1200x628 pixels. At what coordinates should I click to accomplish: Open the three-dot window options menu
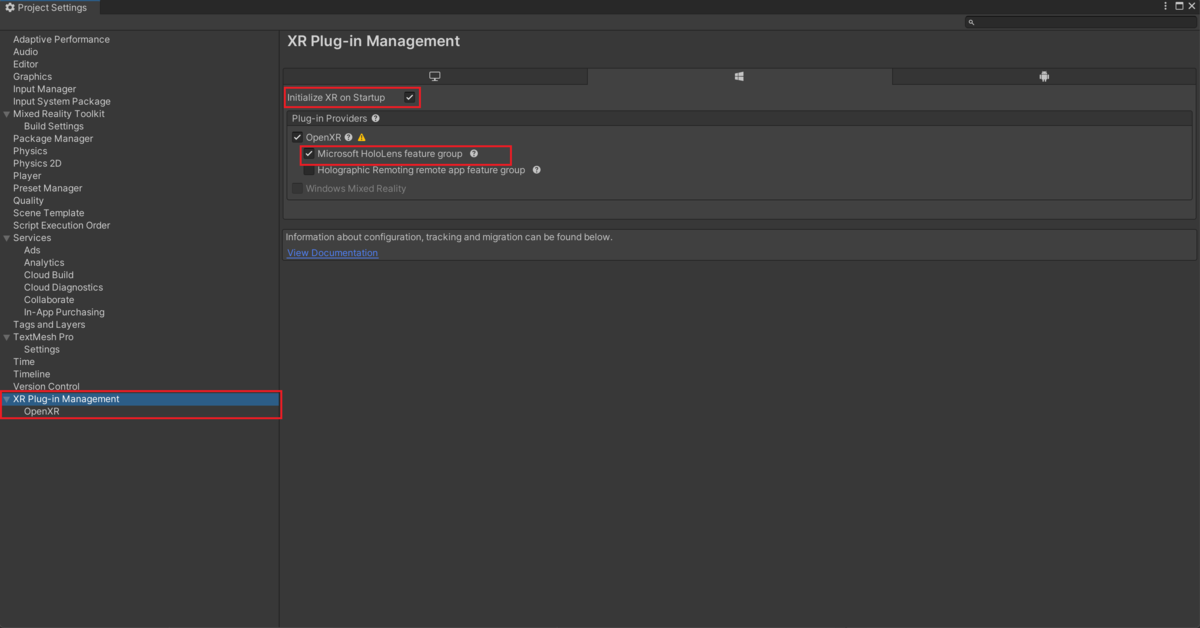(x=1165, y=6)
